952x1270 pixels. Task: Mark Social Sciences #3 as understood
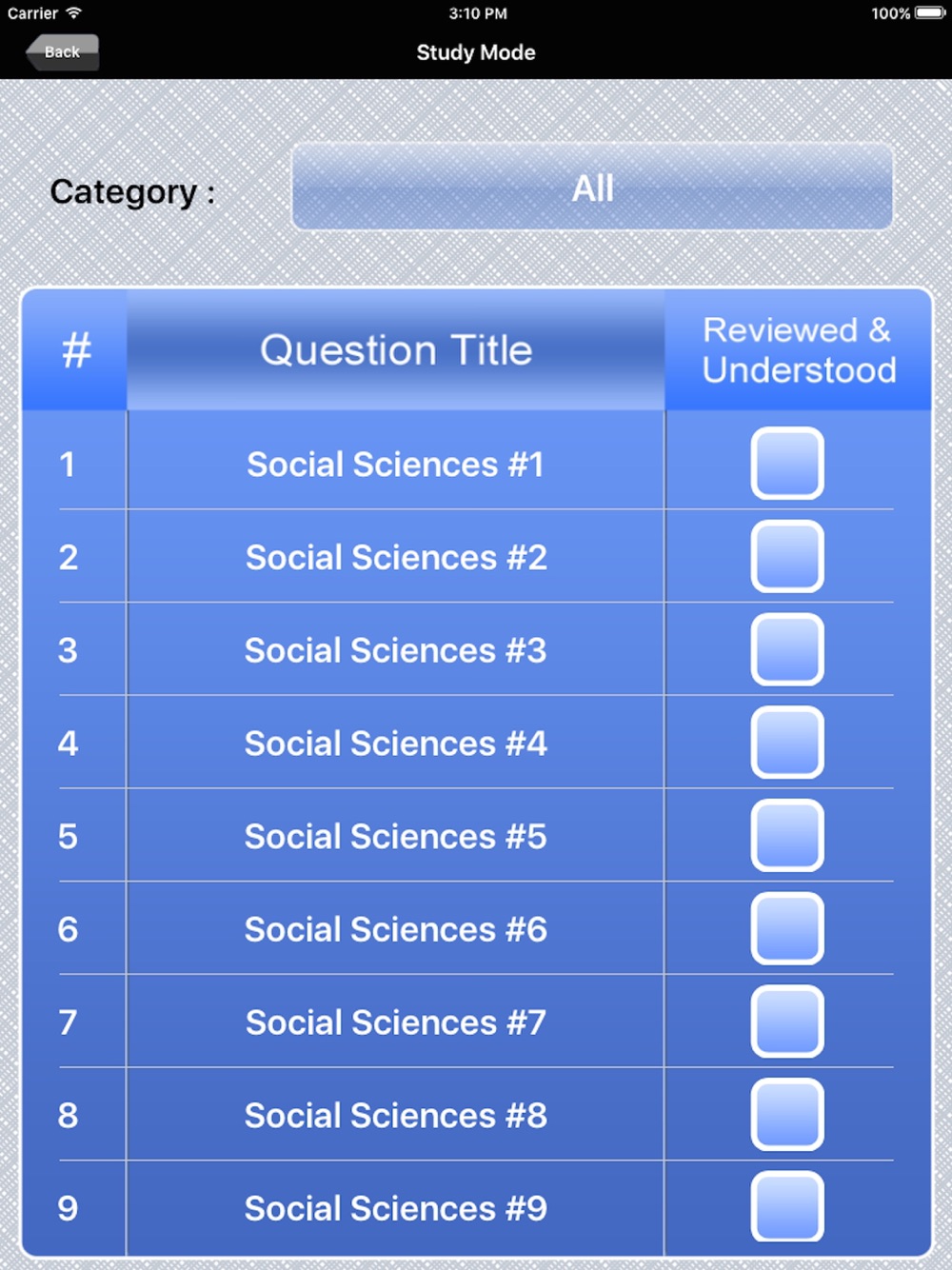[x=787, y=649]
